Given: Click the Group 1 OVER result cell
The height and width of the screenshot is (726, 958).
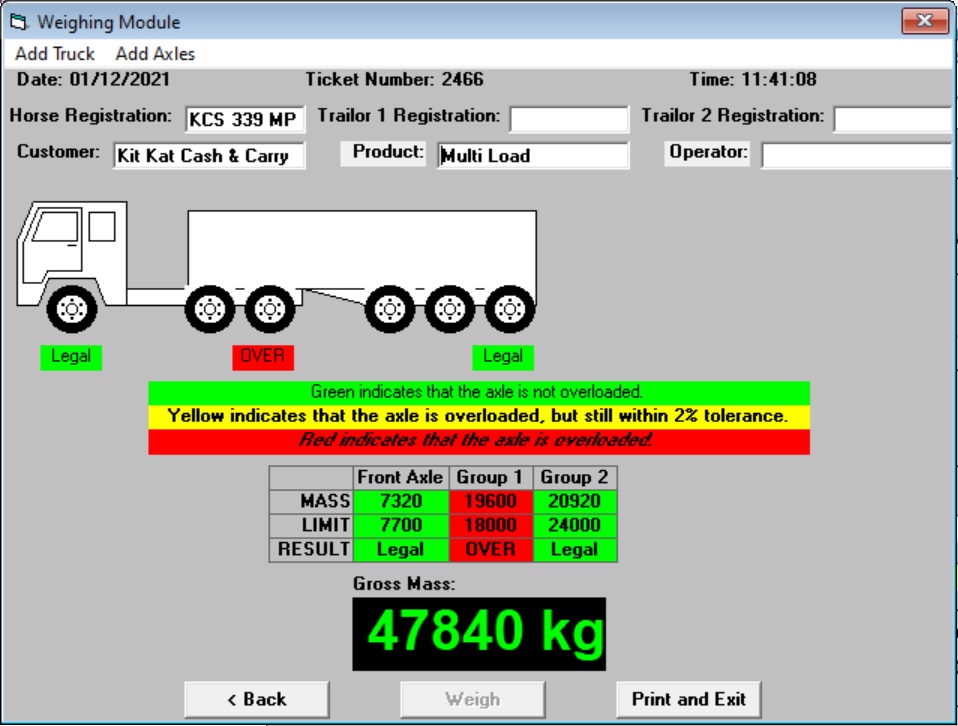Looking at the screenshot, I should tap(491, 549).
